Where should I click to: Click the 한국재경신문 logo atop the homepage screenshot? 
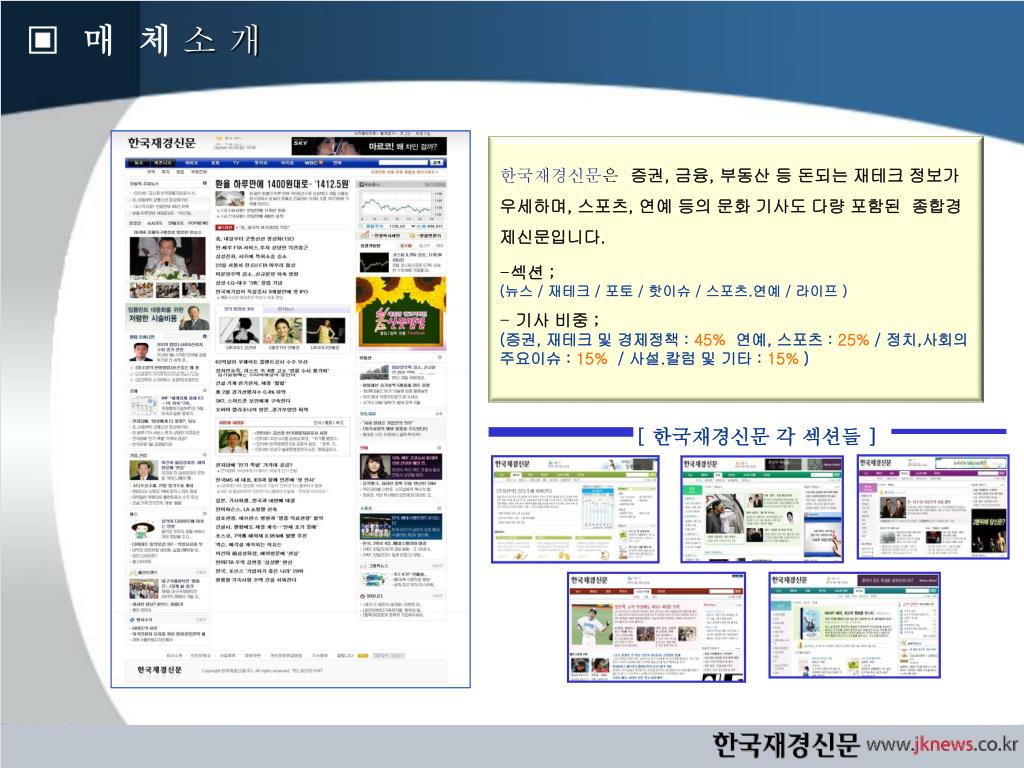(x=161, y=143)
